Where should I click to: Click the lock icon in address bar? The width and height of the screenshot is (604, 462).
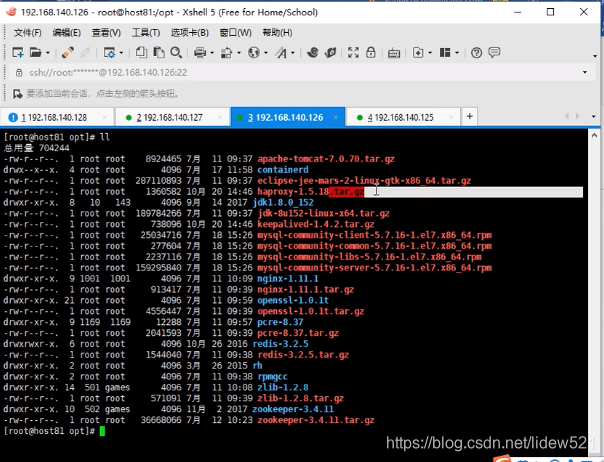pyautogui.click(x=18, y=72)
